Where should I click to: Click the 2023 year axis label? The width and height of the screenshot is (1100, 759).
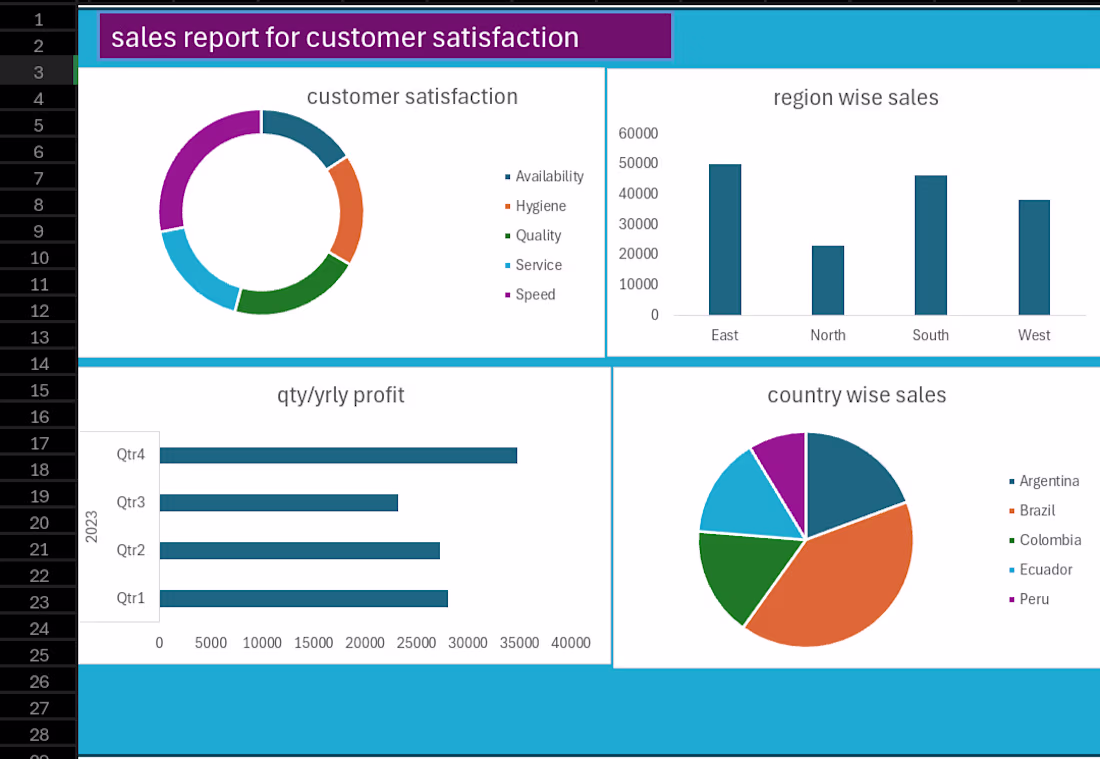coord(91,527)
